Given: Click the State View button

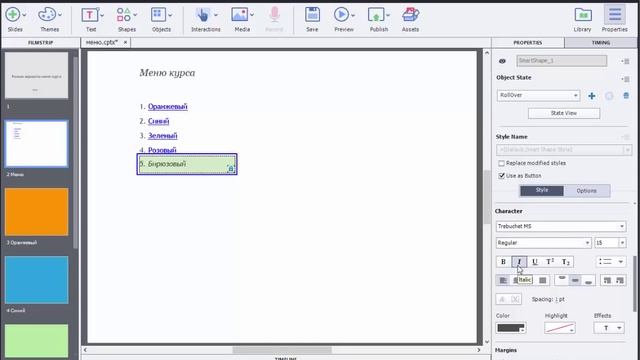Looking at the screenshot, I should click(564, 113).
